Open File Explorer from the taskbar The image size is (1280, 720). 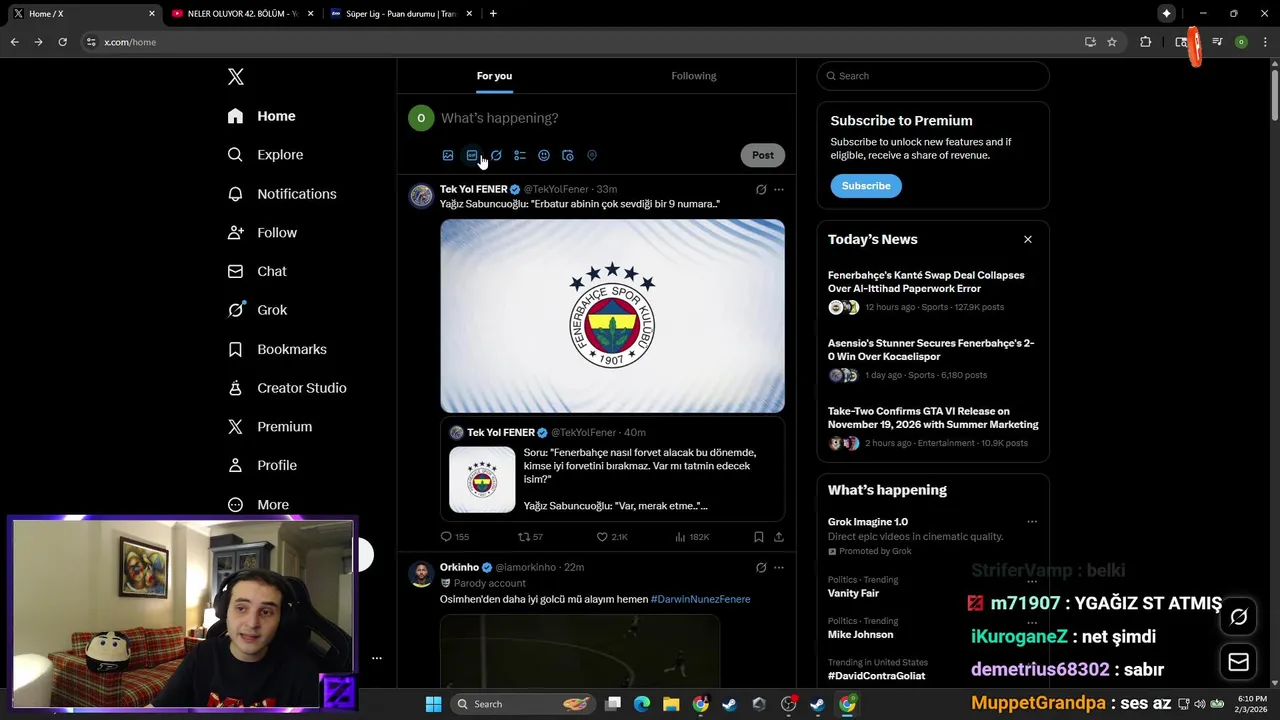click(x=671, y=704)
